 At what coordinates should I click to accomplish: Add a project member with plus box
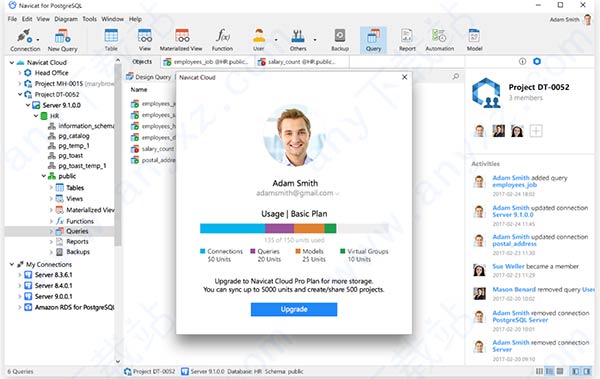click(x=536, y=131)
